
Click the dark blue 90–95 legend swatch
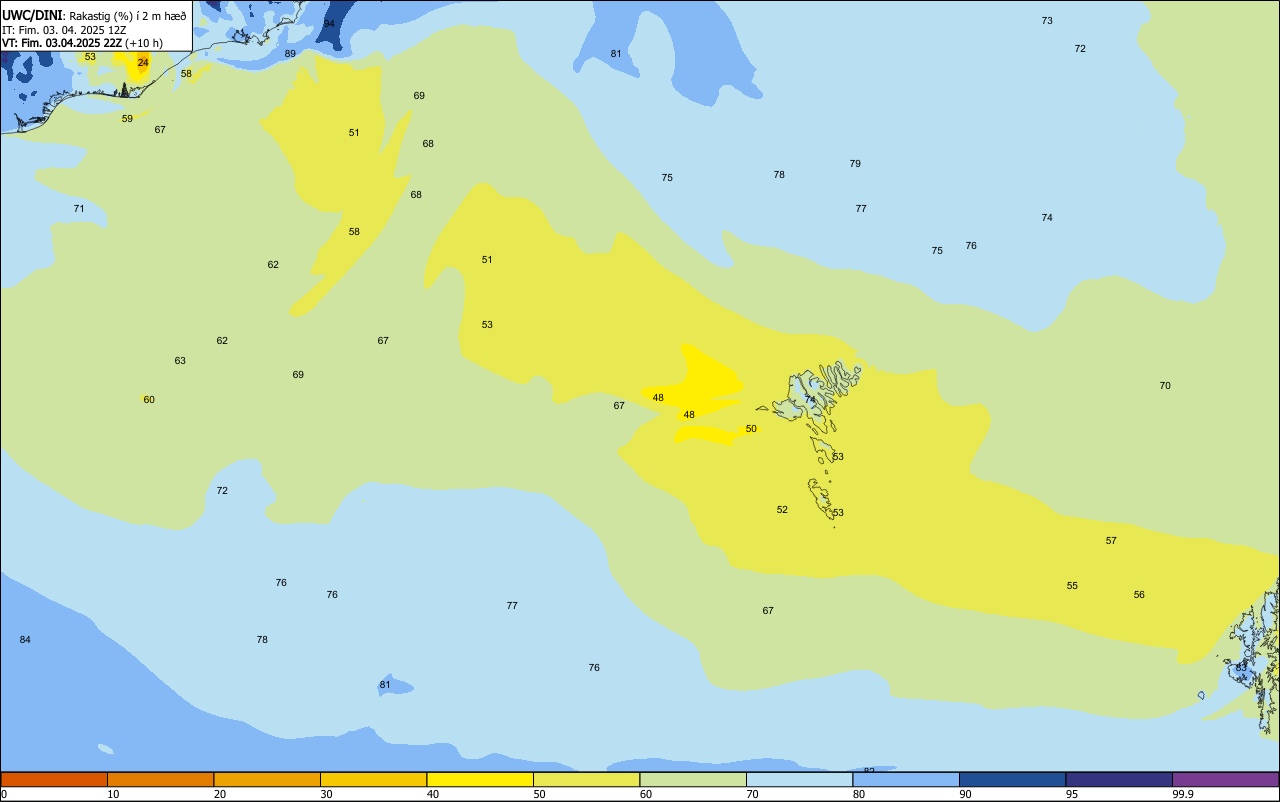point(1012,779)
